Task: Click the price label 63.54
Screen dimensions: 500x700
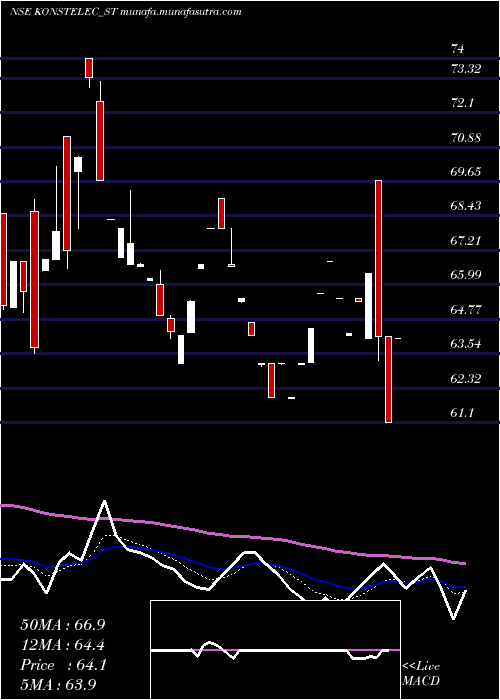Action: click(466, 344)
